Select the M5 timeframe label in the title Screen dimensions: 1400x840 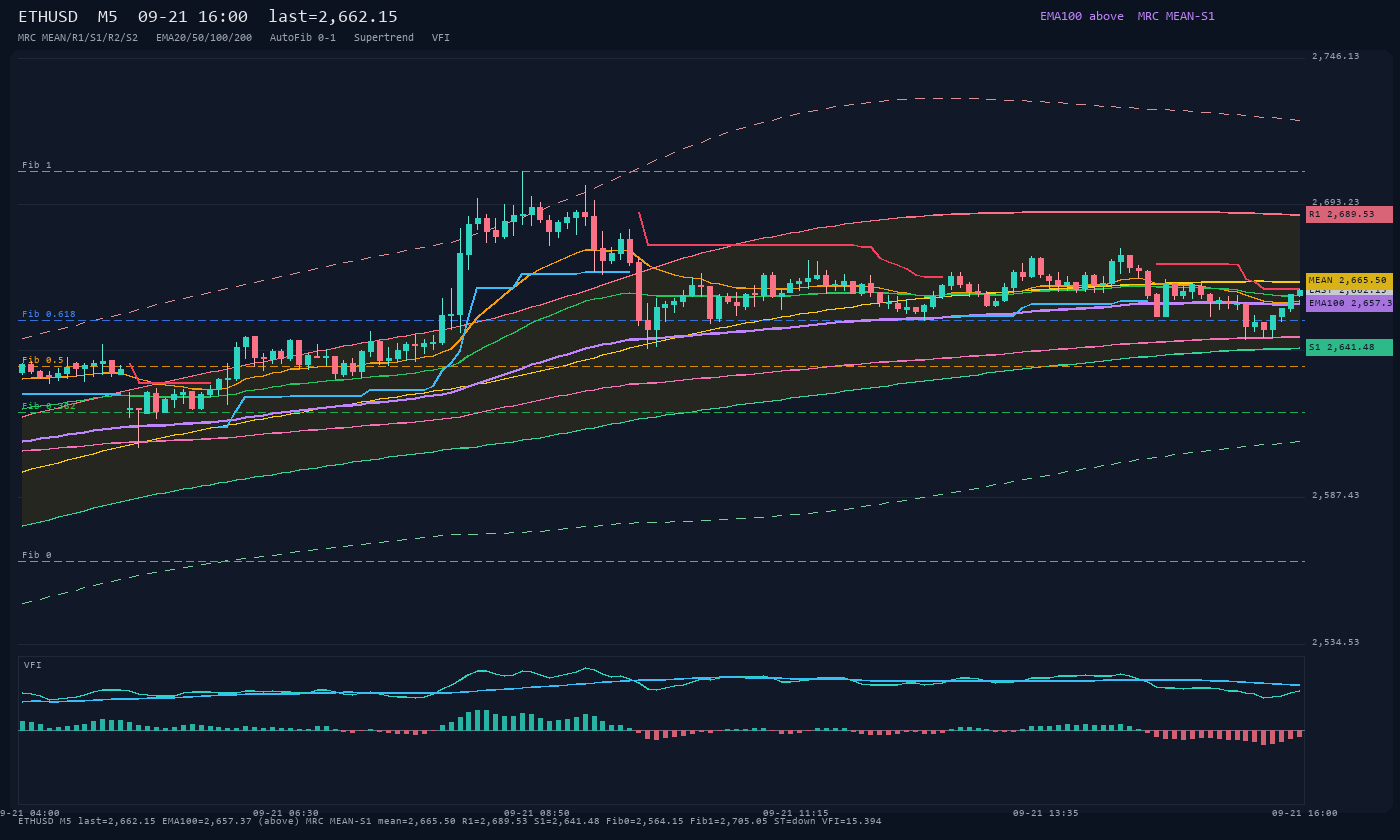click(x=107, y=16)
